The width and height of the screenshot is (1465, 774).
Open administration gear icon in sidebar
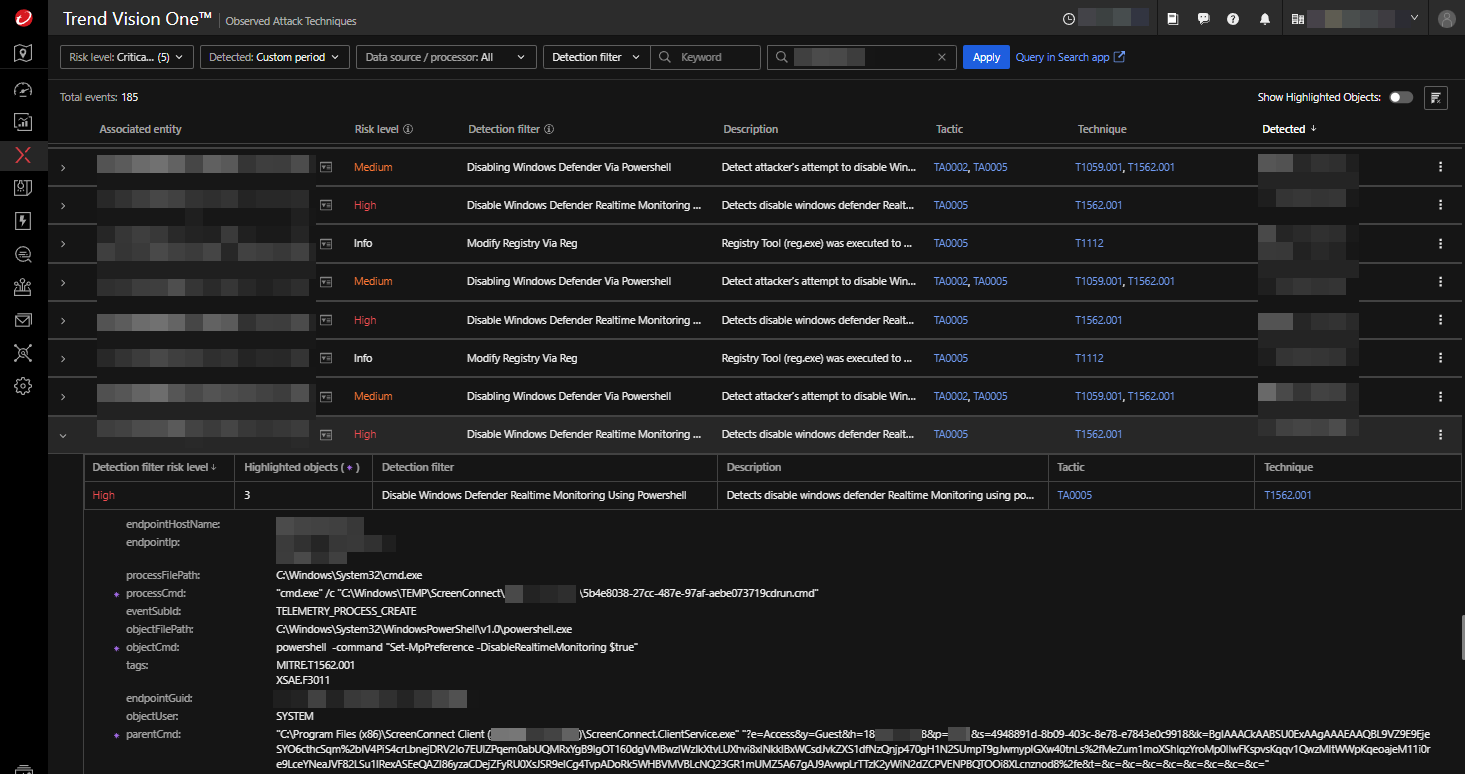point(23,386)
